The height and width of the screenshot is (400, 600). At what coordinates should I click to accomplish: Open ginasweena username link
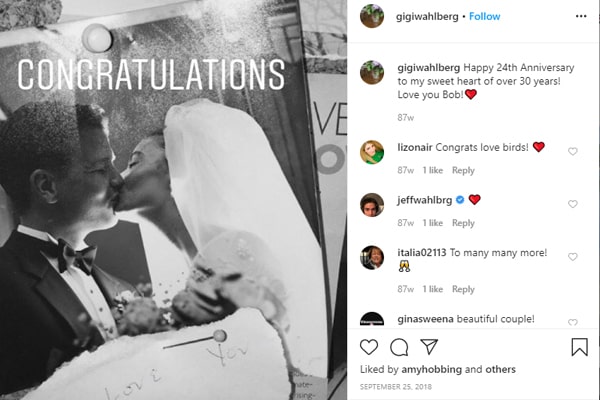click(425, 319)
